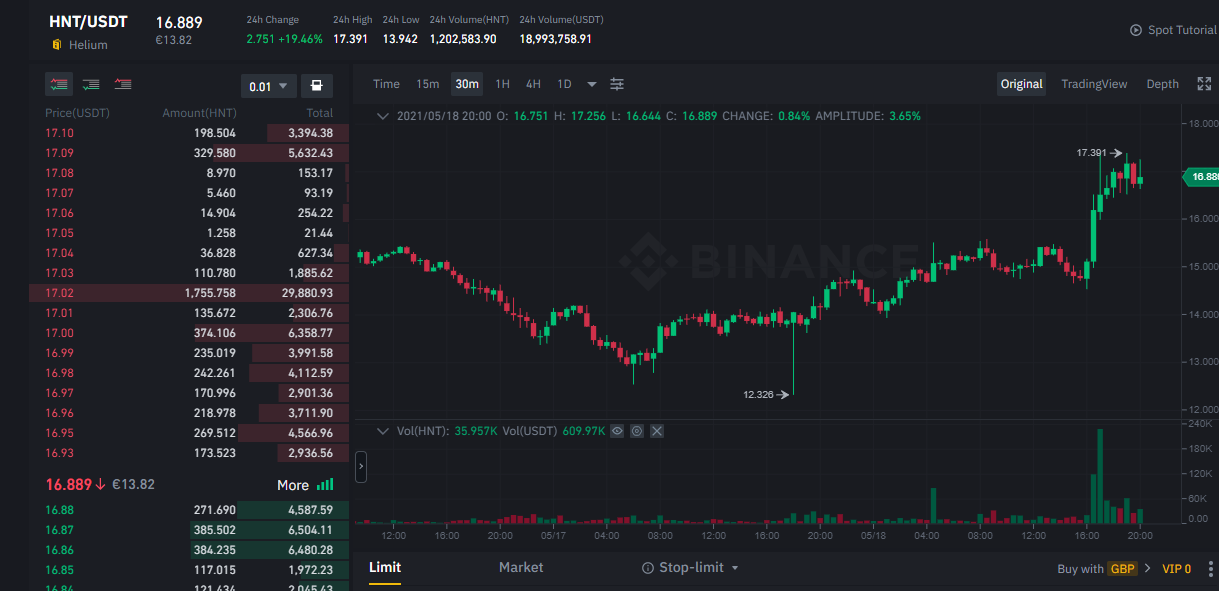Select sell order at price 17.10
This screenshot has height=591, width=1219.
click(x=189, y=133)
